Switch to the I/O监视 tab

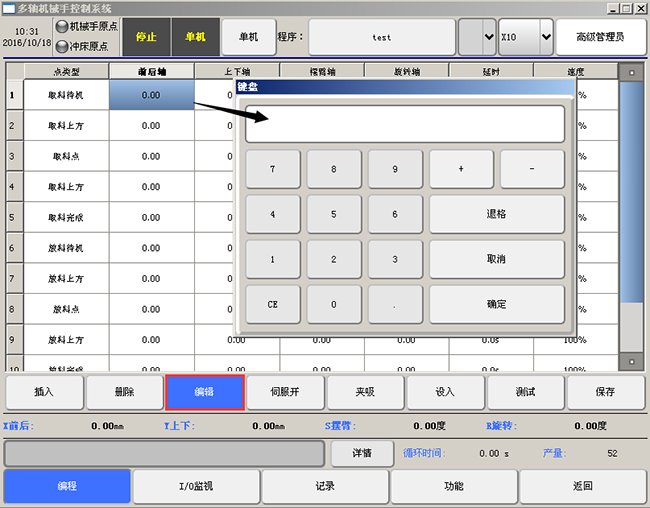[197, 486]
